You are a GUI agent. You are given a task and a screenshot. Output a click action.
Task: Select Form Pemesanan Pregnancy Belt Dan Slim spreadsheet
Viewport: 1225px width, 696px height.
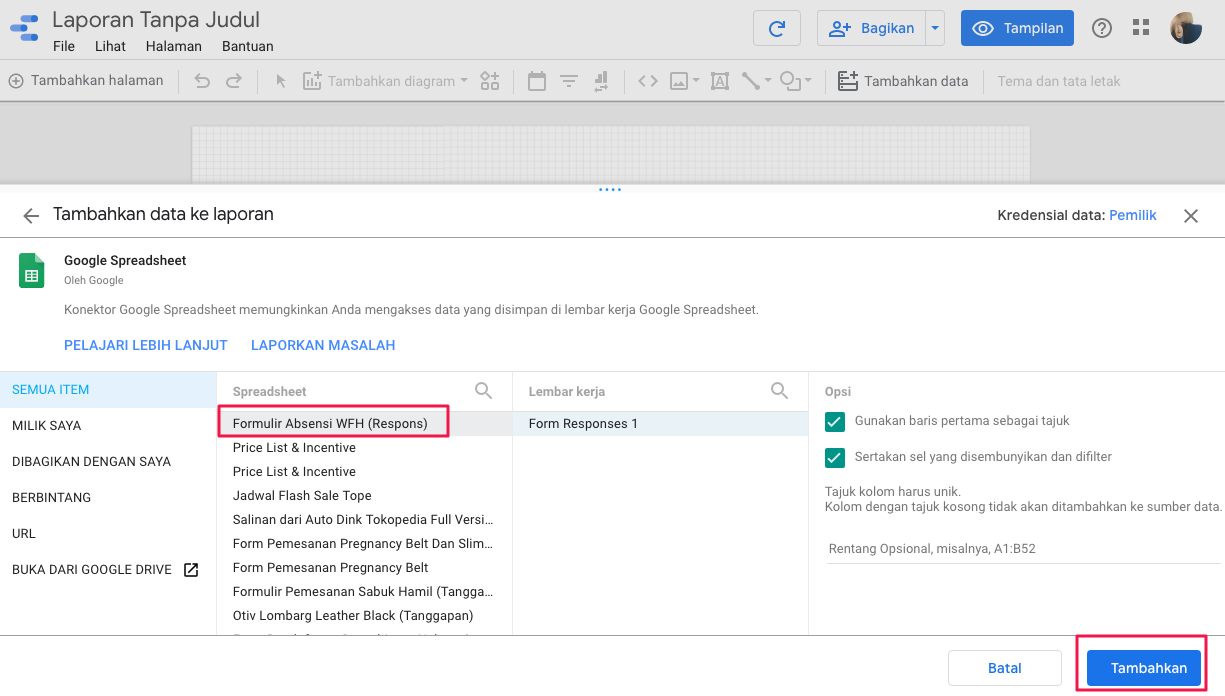pos(364,543)
